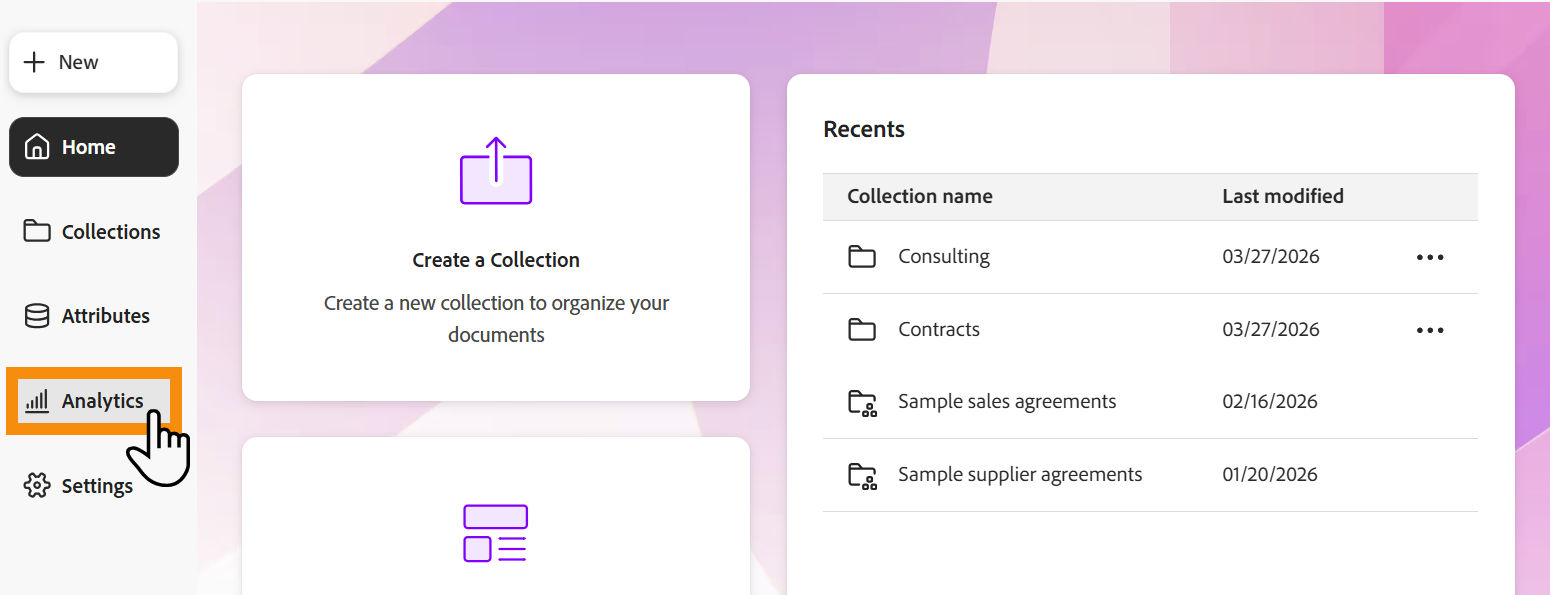Click the Collections folder icon in sidebar
Screen dimensions: 1550x595
(37, 231)
